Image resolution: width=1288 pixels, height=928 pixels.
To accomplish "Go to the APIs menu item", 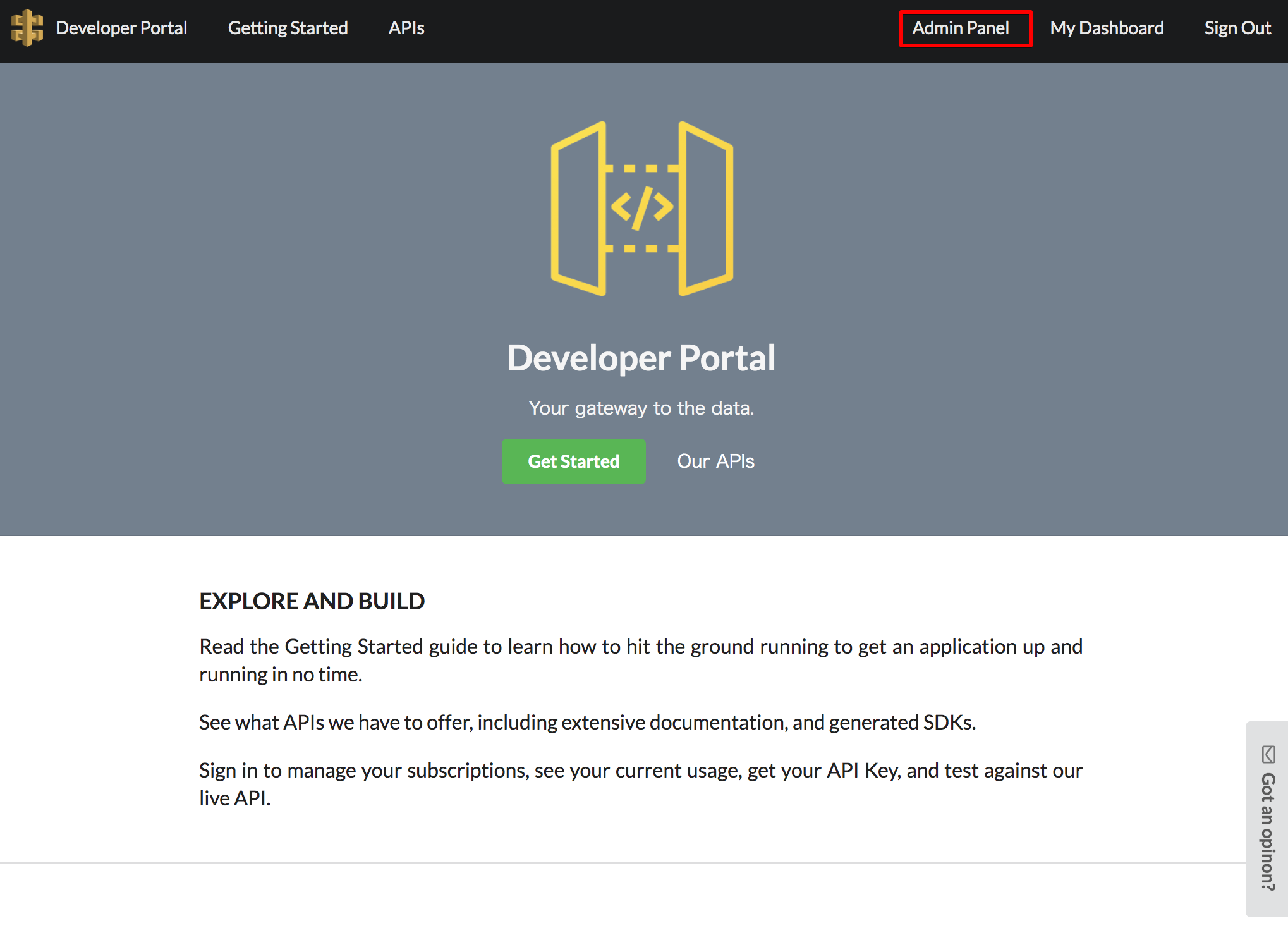I will tap(406, 28).
